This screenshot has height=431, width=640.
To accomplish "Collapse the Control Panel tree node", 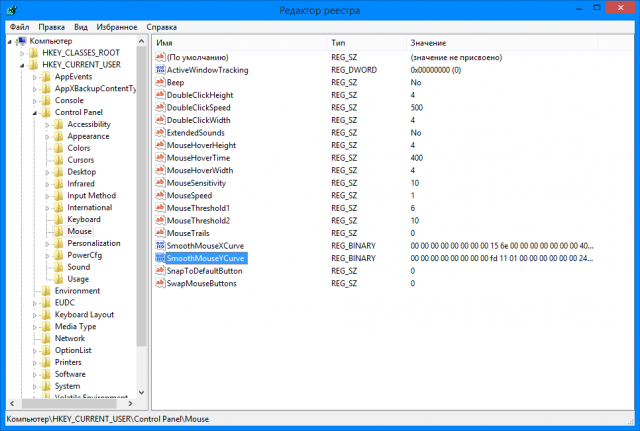I will click(35, 113).
